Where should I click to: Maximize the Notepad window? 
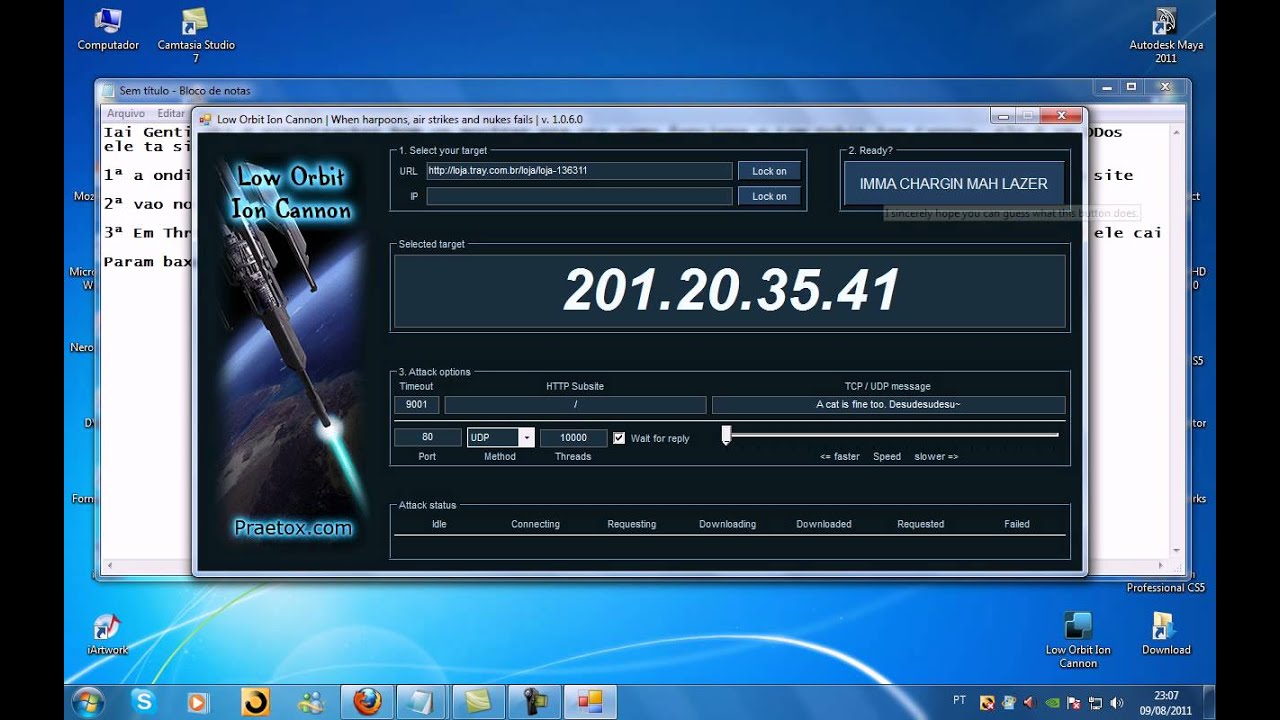point(1130,87)
